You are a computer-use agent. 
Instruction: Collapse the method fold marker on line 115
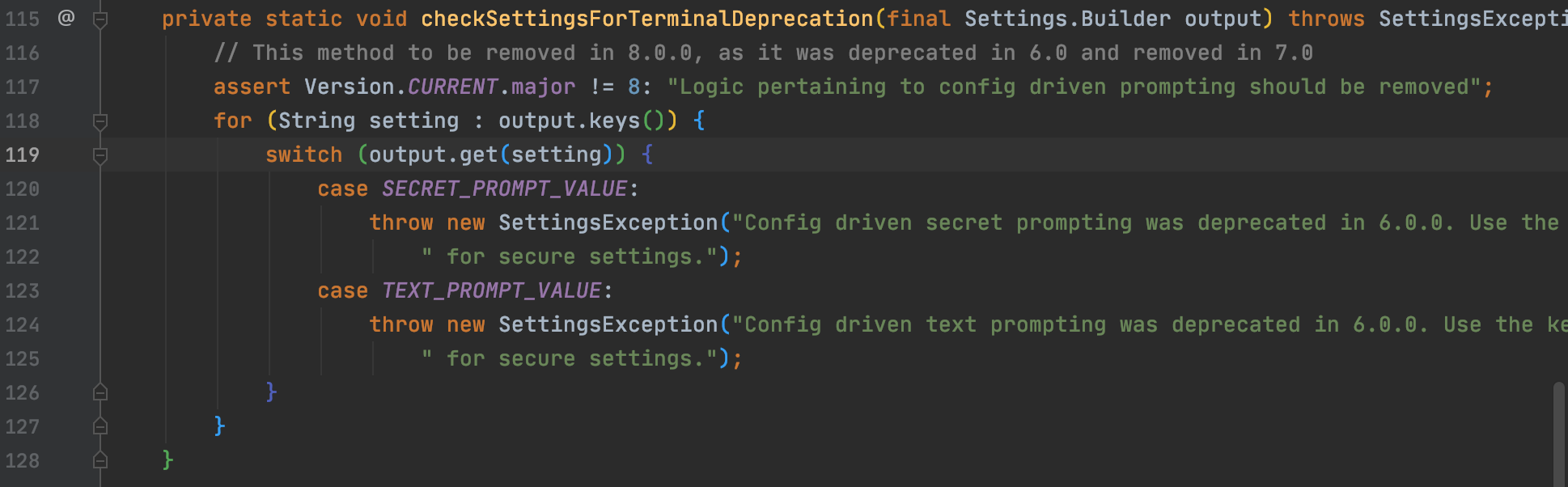coord(100,19)
